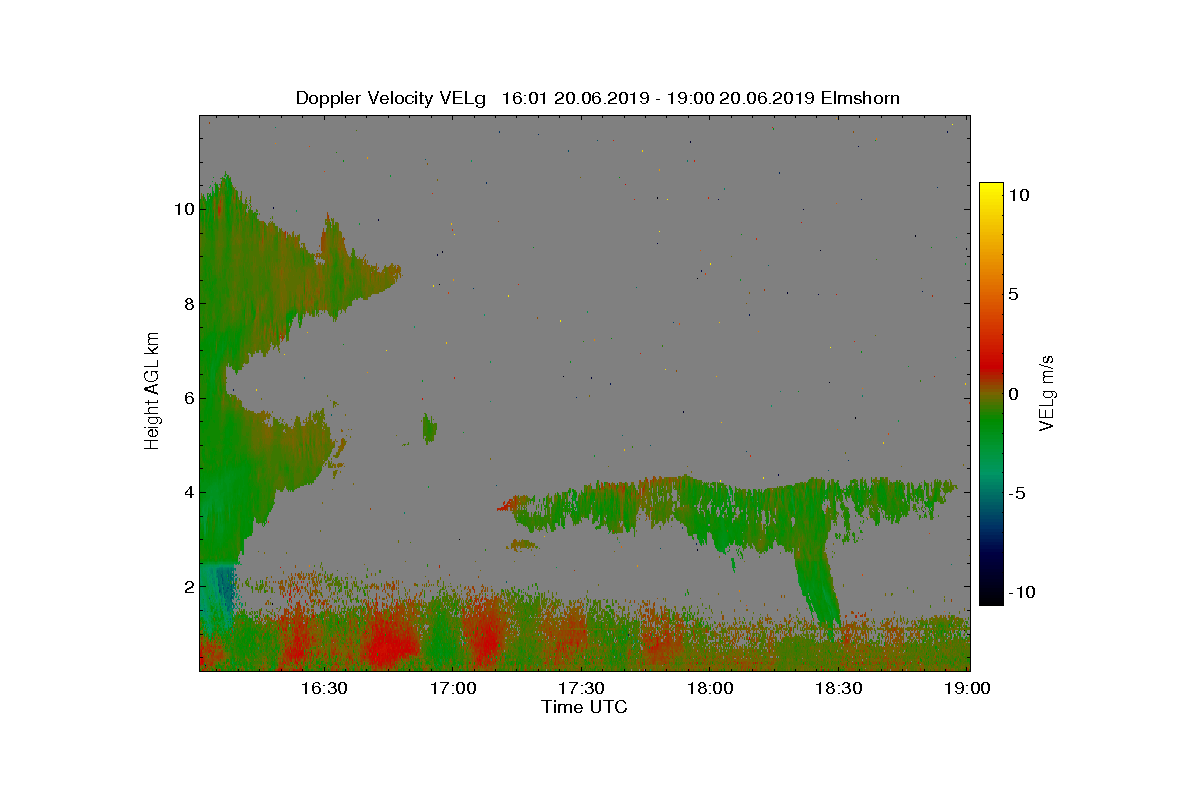Click the height tick label '4'
The image size is (1200, 800).
pyautogui.click(x=188, y=492)
